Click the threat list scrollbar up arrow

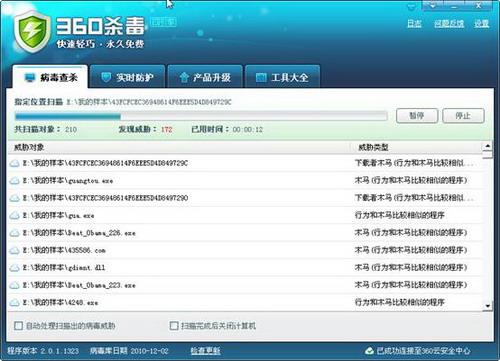[487, 146]
